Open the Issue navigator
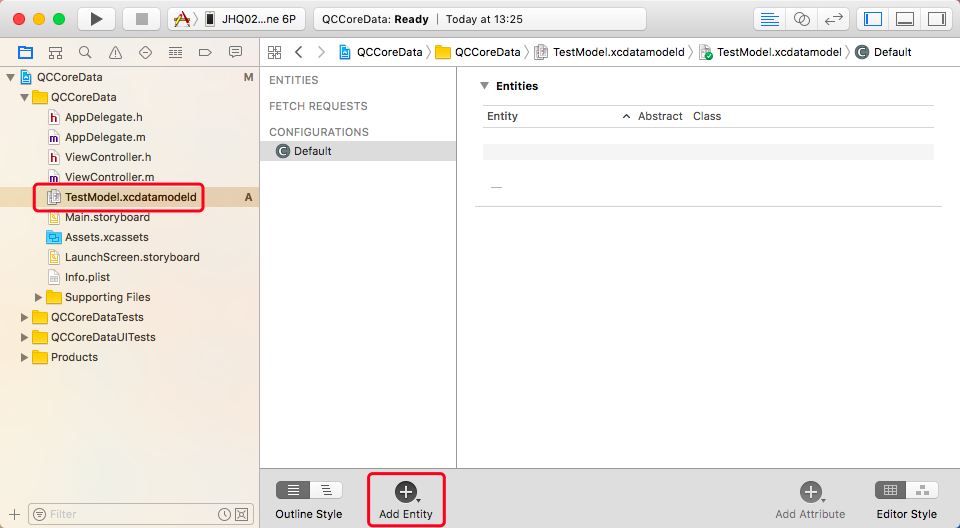This screenshot has height=528, width=960. (115, 52)
